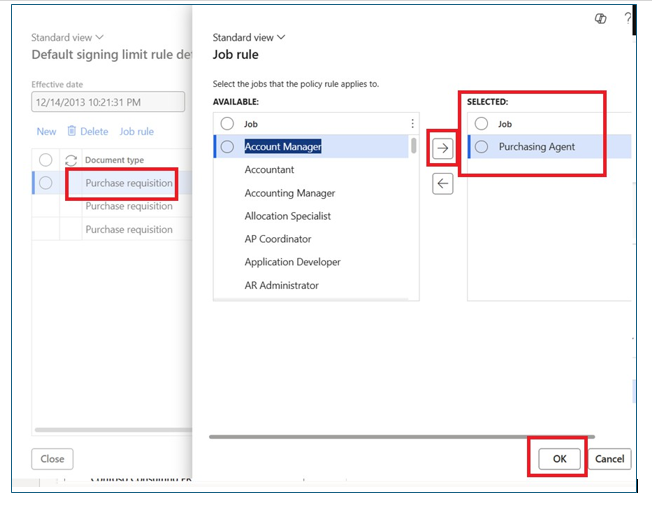Click the Effective date input field
652x507 pixels.
point(107,102)
